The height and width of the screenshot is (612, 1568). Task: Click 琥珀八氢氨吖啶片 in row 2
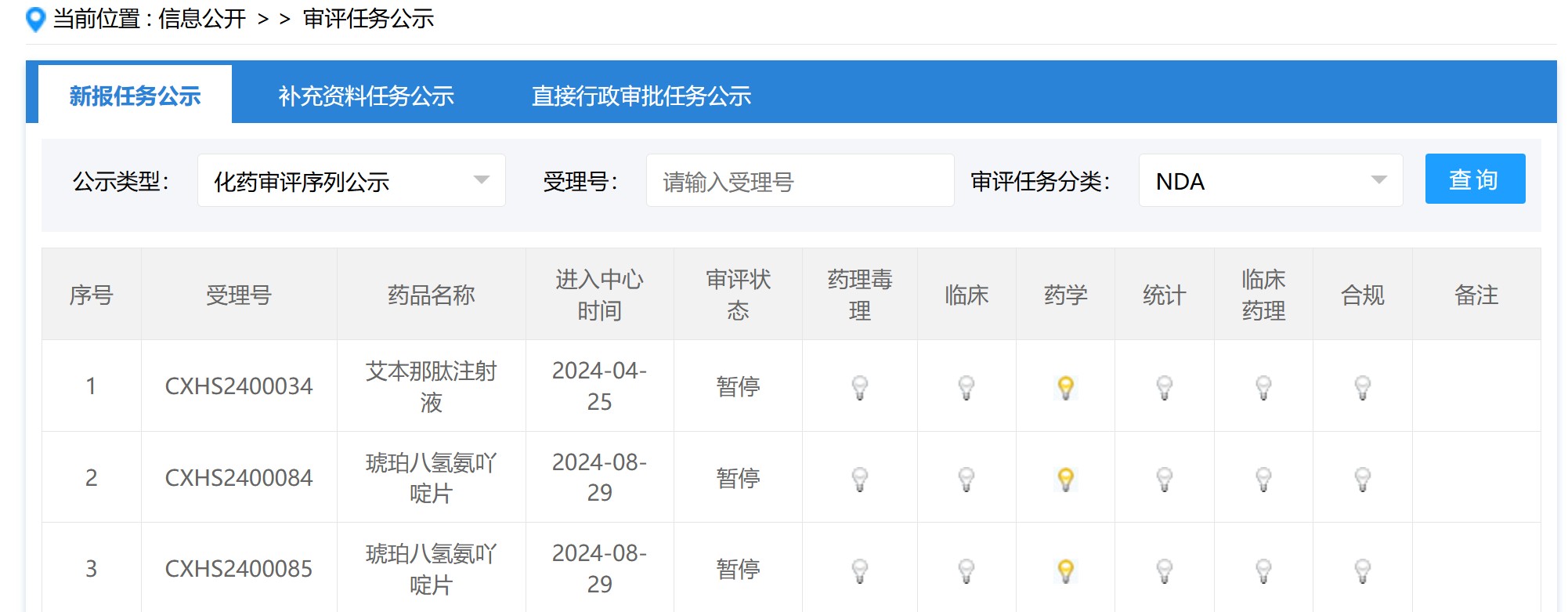click(432, 478)
